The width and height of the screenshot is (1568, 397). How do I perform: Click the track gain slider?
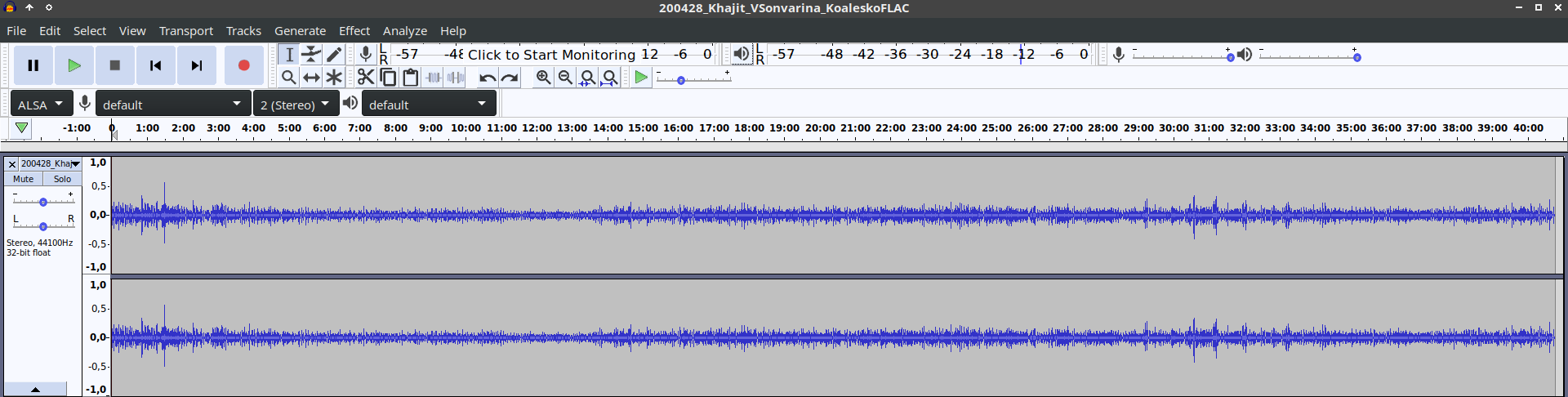pos(43,202)
